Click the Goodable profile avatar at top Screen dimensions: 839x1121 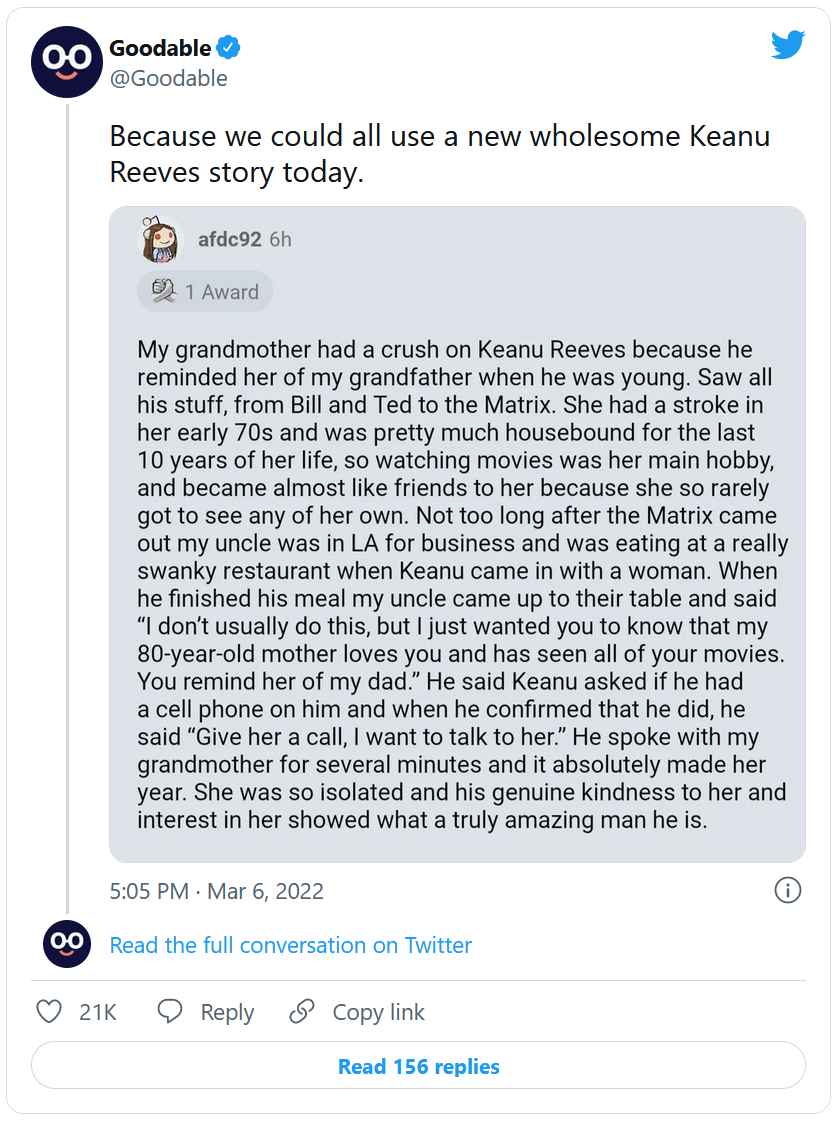click(x=67, y=62)
